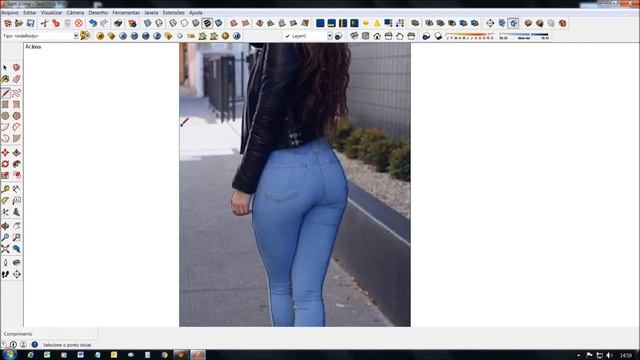Switch to Front house view
Viewport: 640px width, 360px height.
(x=377, y=36)
